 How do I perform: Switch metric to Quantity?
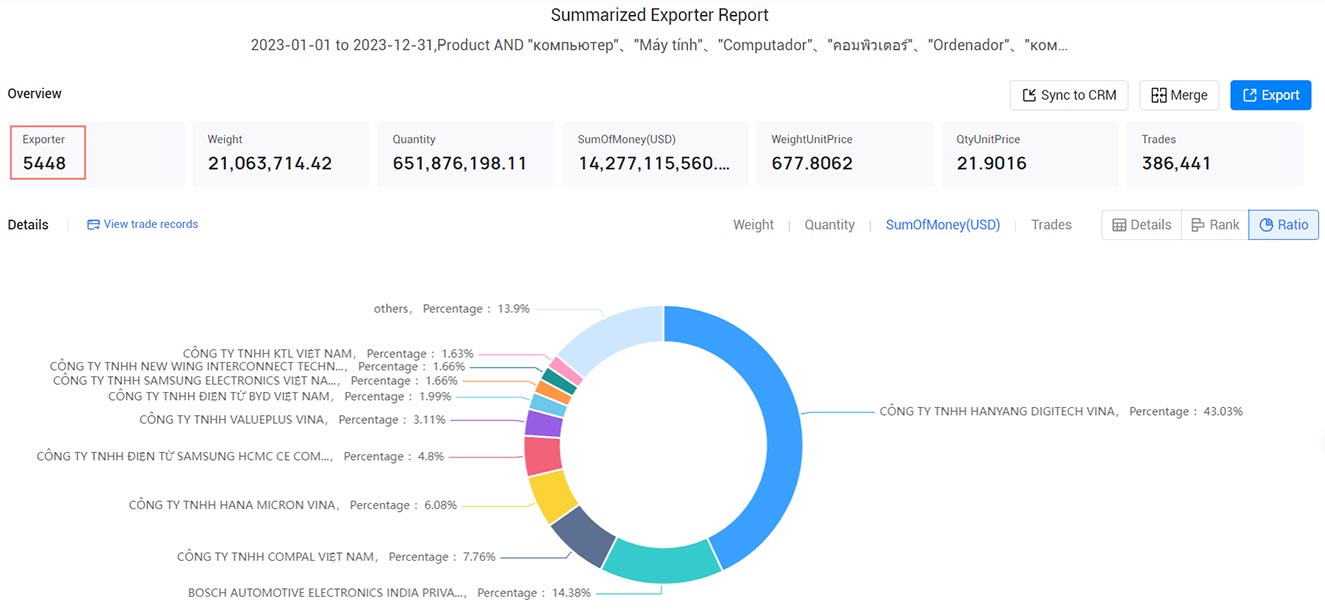(829, 225)
